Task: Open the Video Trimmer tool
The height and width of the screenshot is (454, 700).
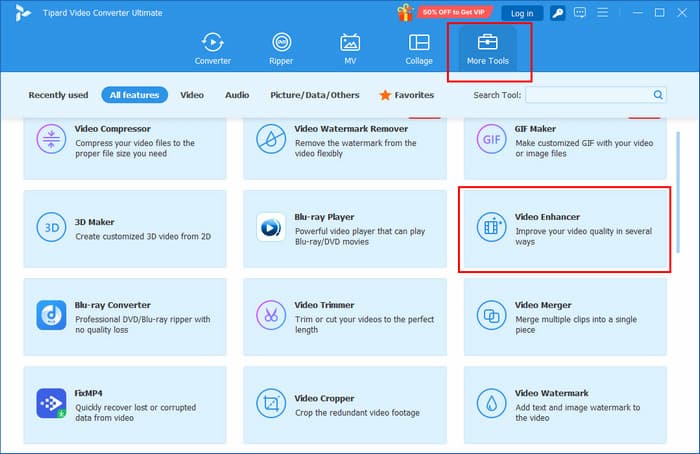Action: [343, 316]
